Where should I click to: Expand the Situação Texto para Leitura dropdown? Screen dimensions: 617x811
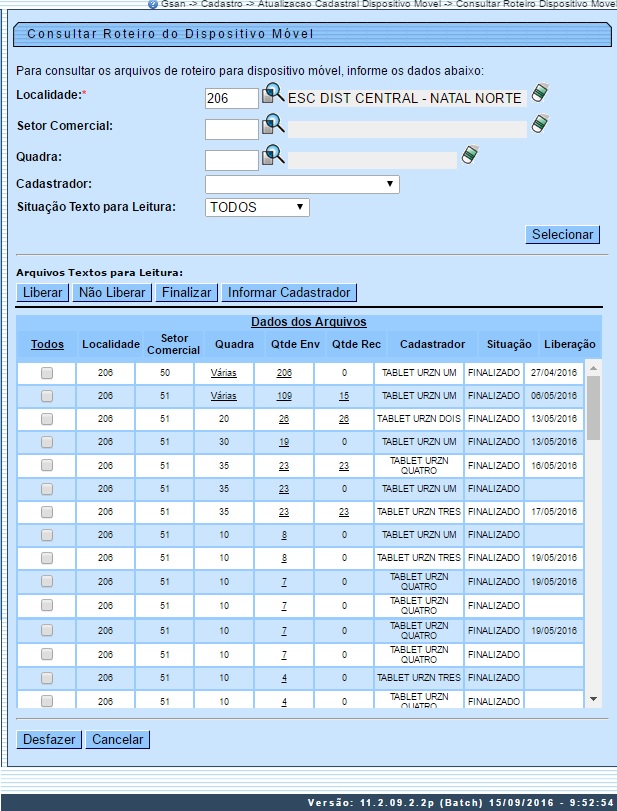257,208
